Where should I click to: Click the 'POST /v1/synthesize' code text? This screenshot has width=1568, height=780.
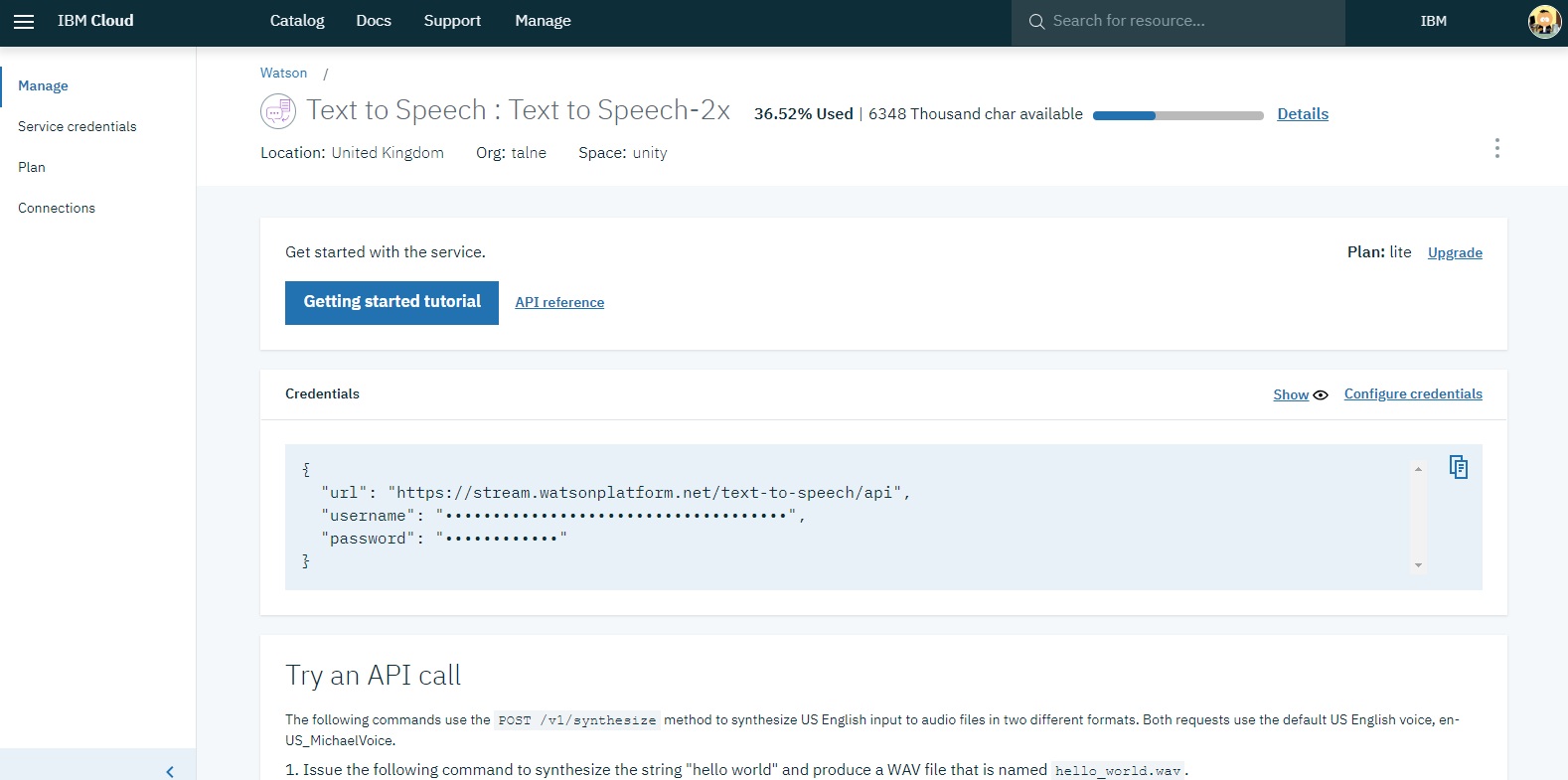click(x=577, y=720)
